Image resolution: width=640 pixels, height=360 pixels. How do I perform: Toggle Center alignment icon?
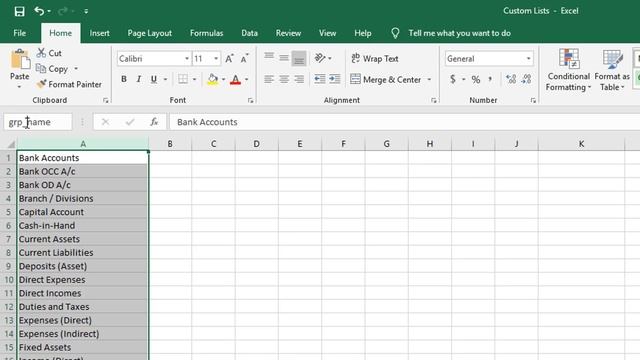[284, 79]
